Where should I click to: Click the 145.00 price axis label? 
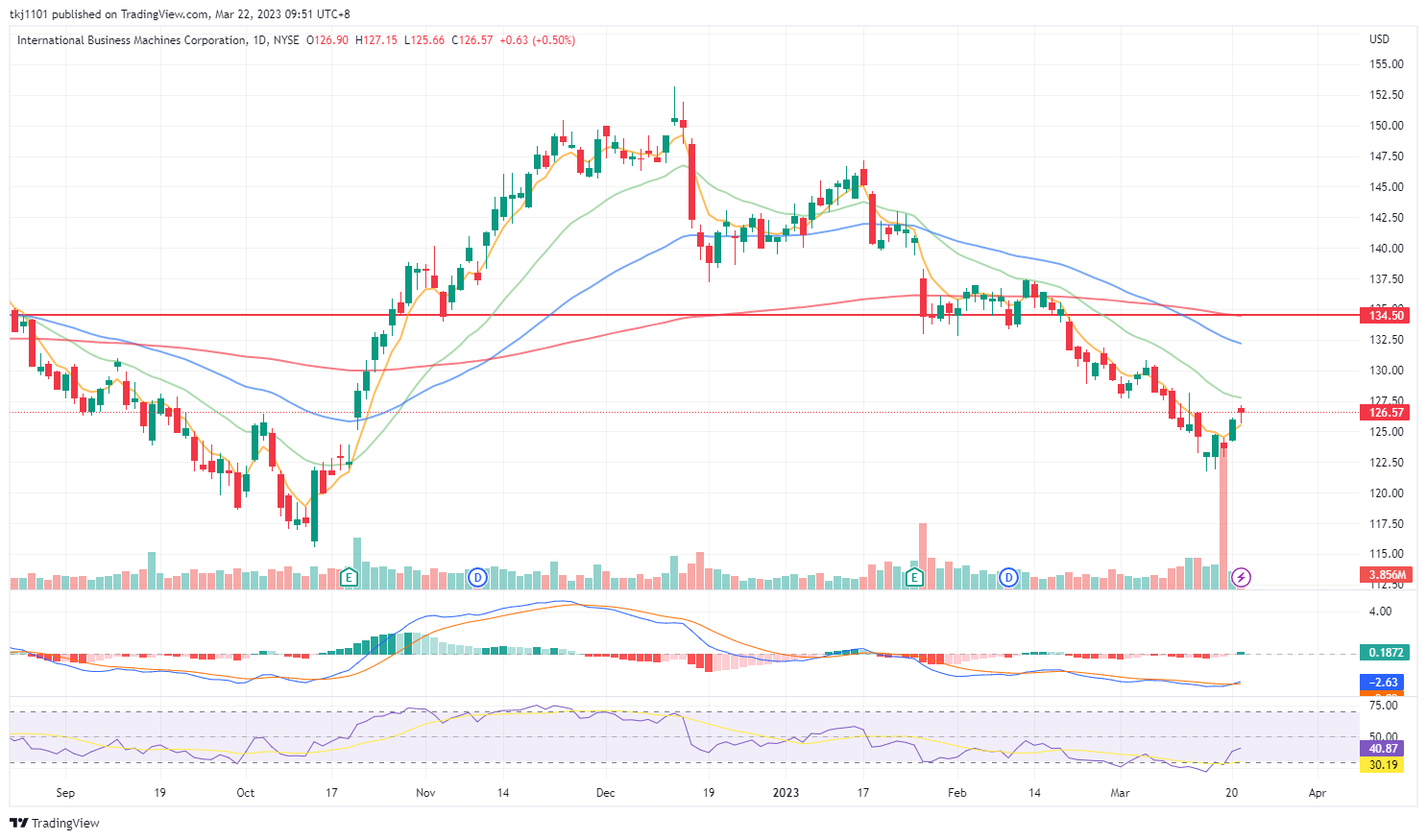coord(1386,187)
